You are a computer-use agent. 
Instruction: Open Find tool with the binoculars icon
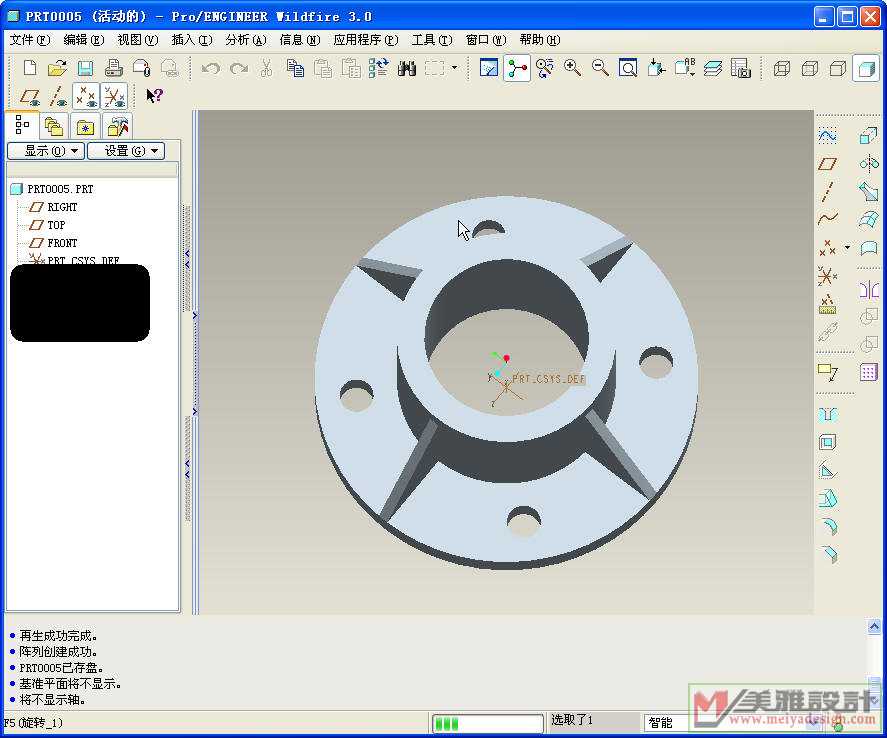[x=407, y=68]
